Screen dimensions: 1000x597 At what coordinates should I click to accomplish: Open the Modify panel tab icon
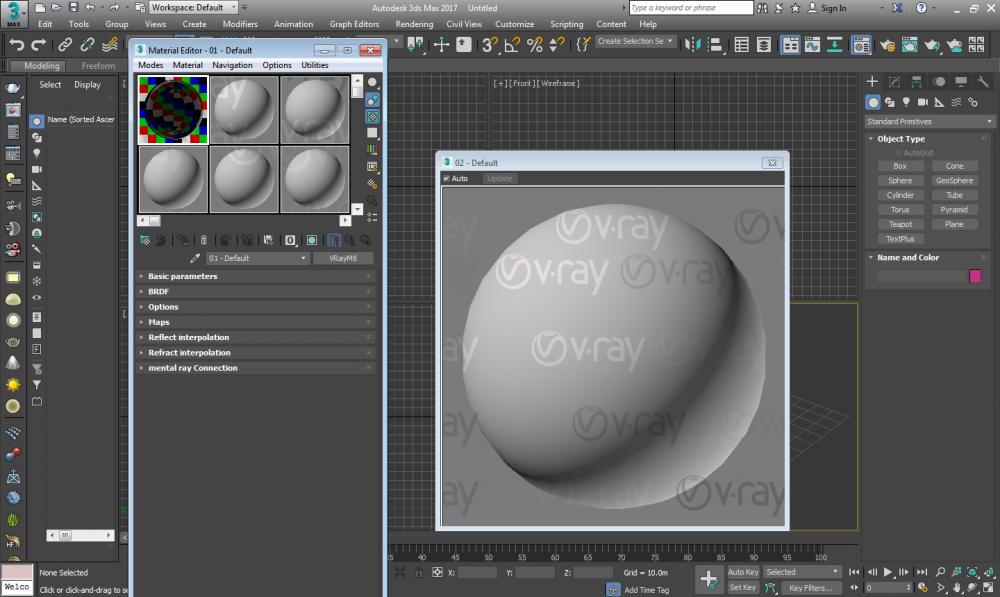[x=894, y=82]
